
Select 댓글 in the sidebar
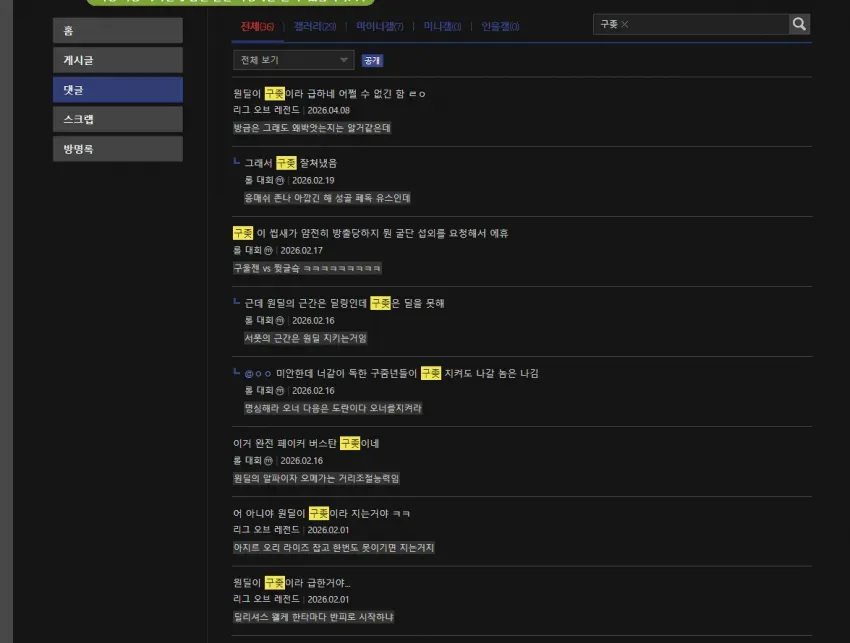coord(118,90)
